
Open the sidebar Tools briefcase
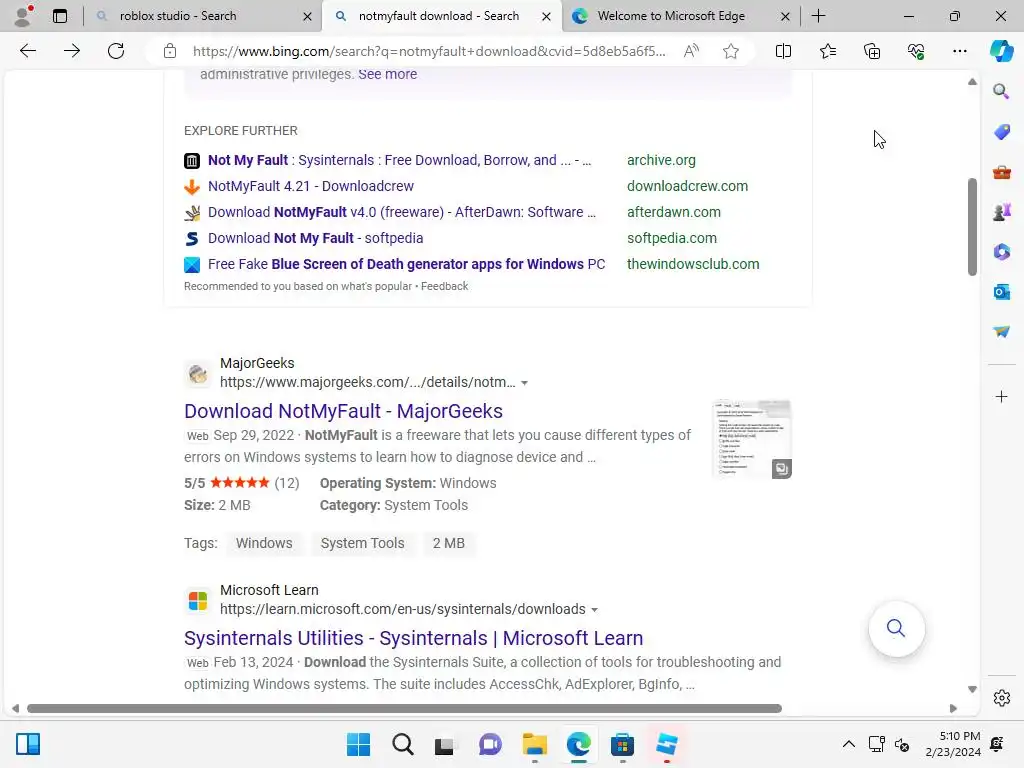coord(1001,172)
